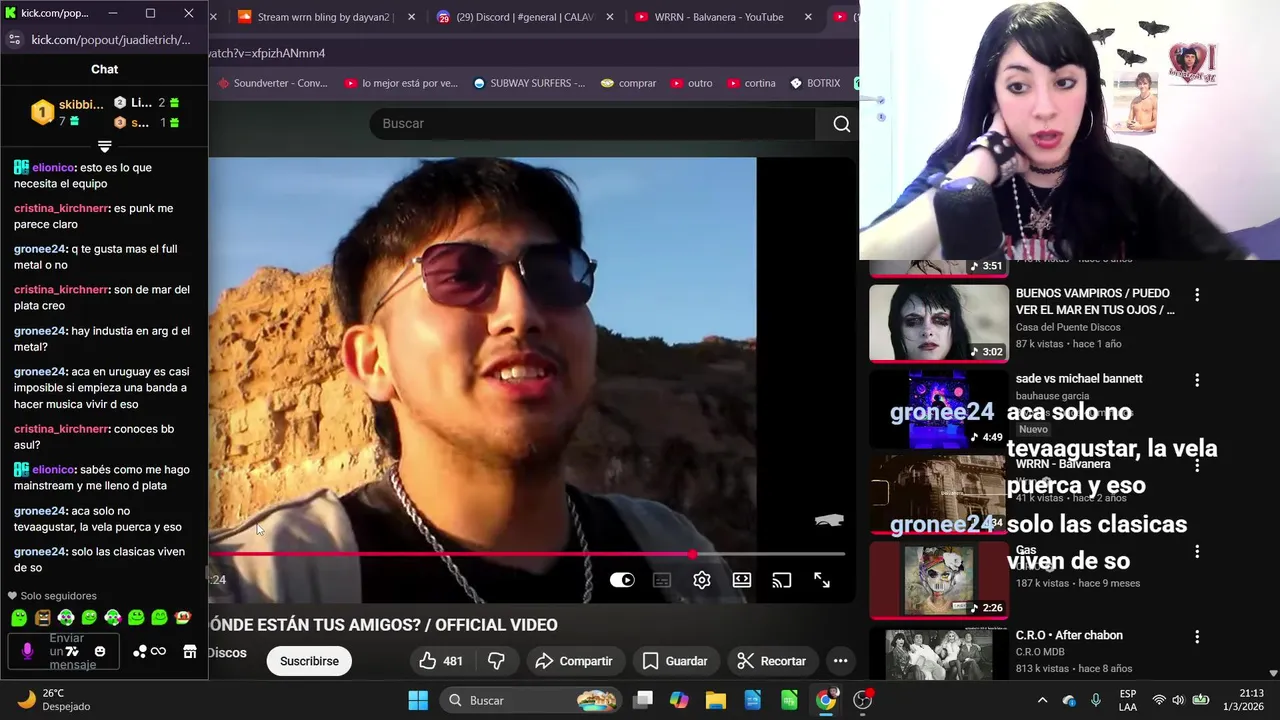Open 'sade vs michael bannett' video title

[1079, 379]
